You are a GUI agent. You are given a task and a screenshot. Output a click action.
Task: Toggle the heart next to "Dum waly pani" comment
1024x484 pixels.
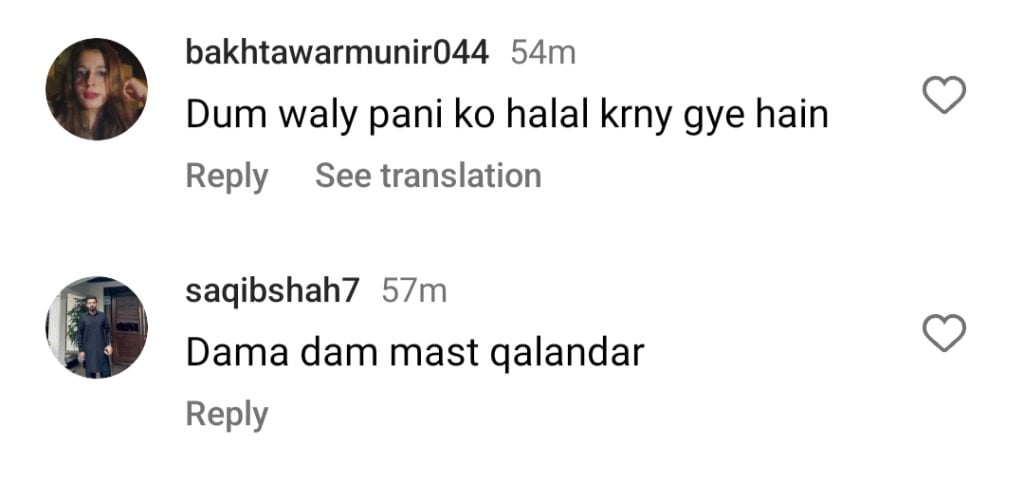[x=944, y=95]
